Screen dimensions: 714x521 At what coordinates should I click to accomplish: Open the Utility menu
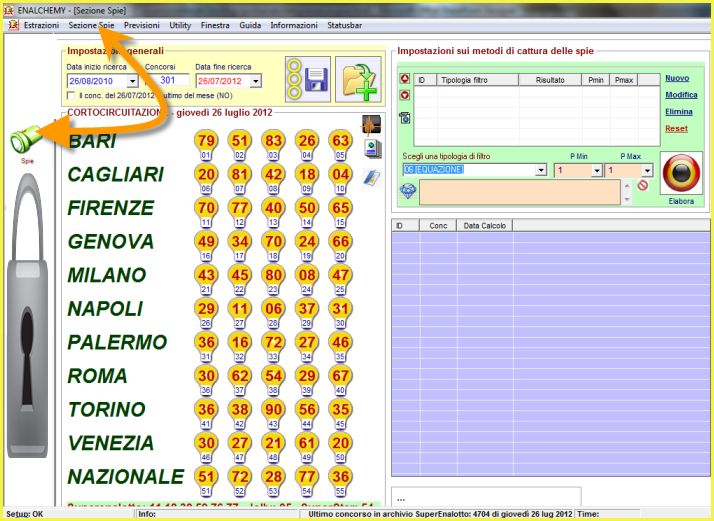coord(180,26)
